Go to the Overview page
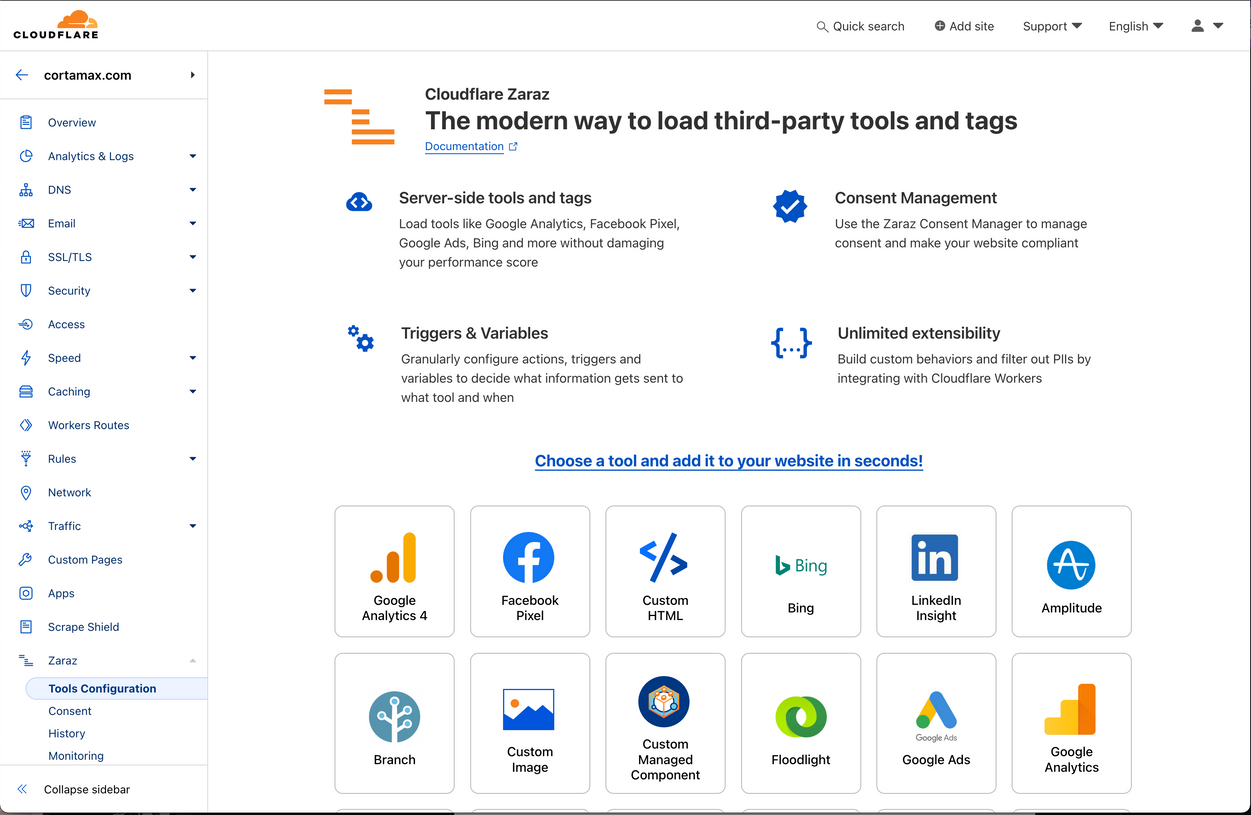This screenshot has width=1251, height=815. 72,123
